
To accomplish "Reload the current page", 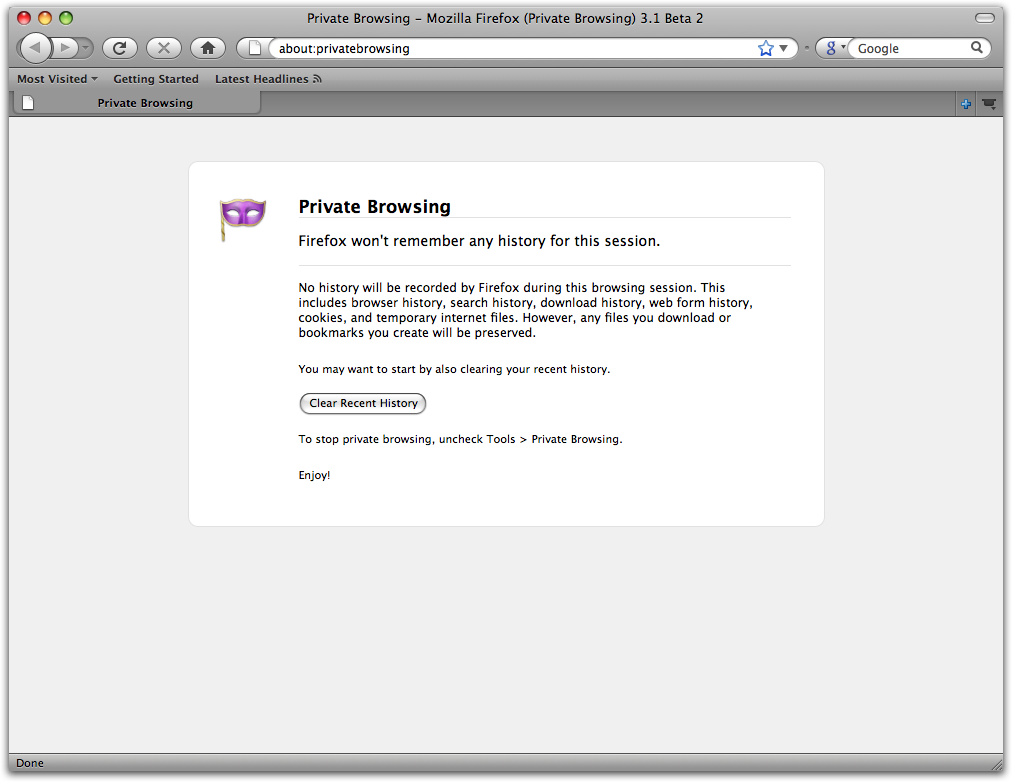I will coord(119,48).
